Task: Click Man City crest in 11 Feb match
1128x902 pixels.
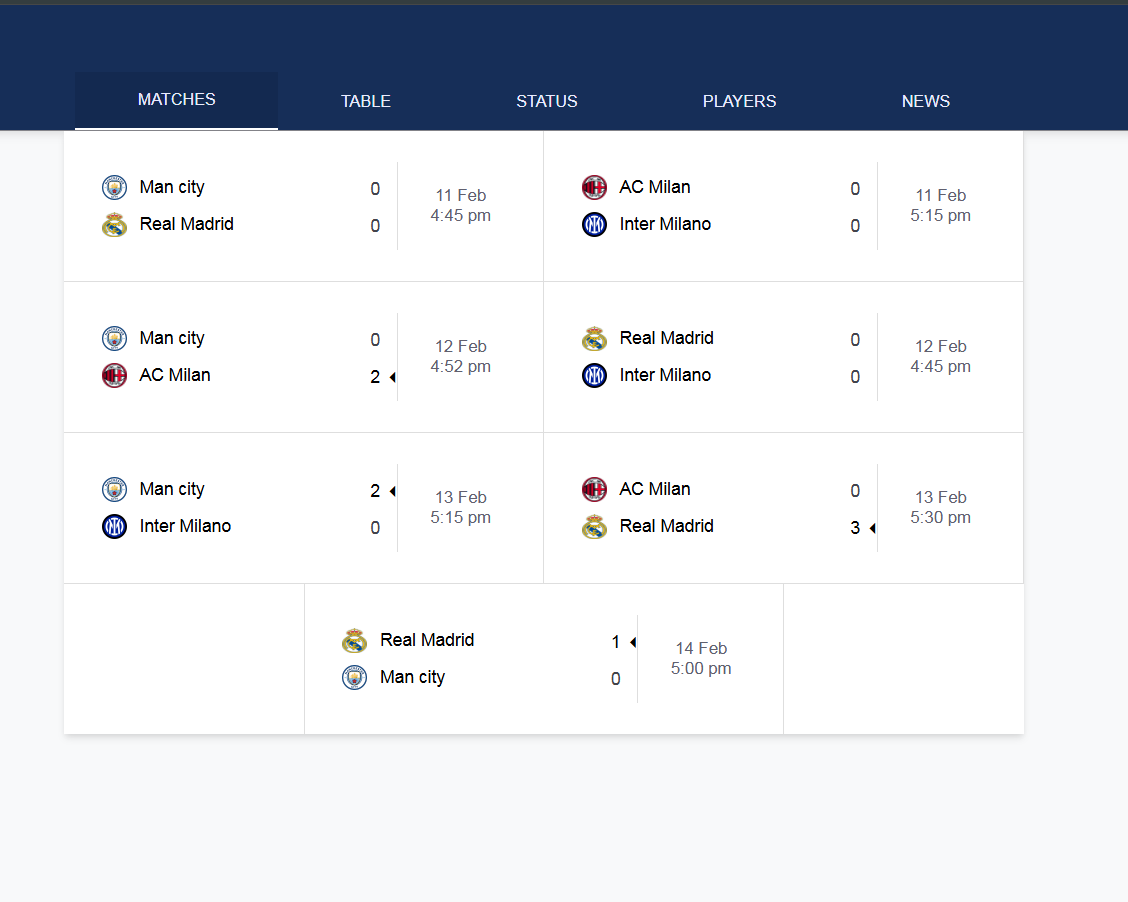Action: 115,188
